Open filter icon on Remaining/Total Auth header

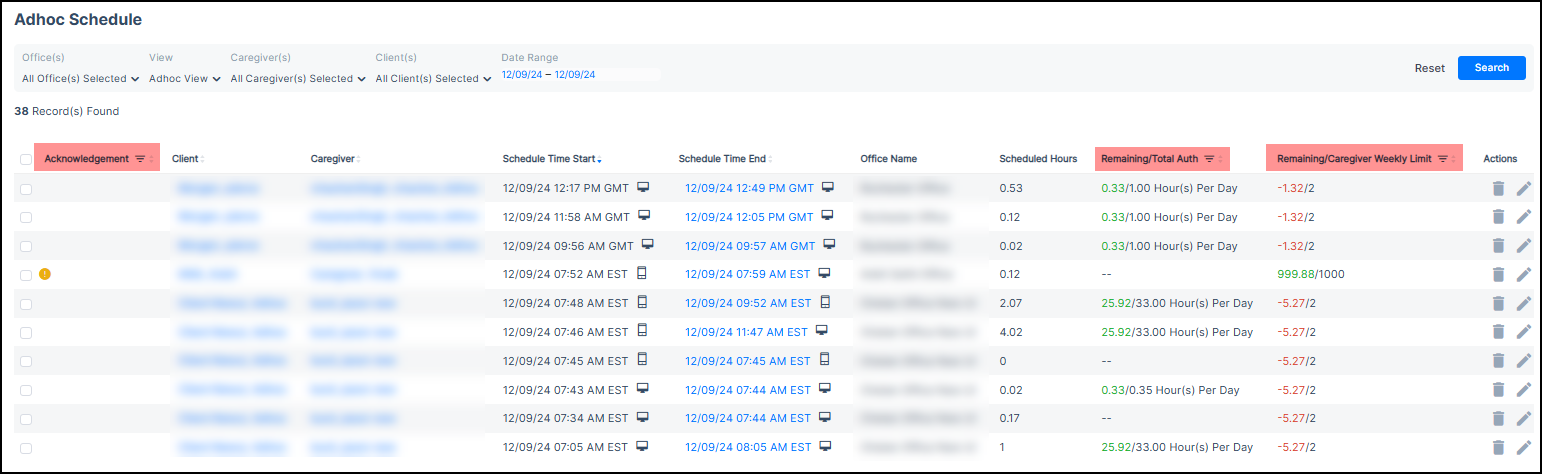pos(1209,159)
